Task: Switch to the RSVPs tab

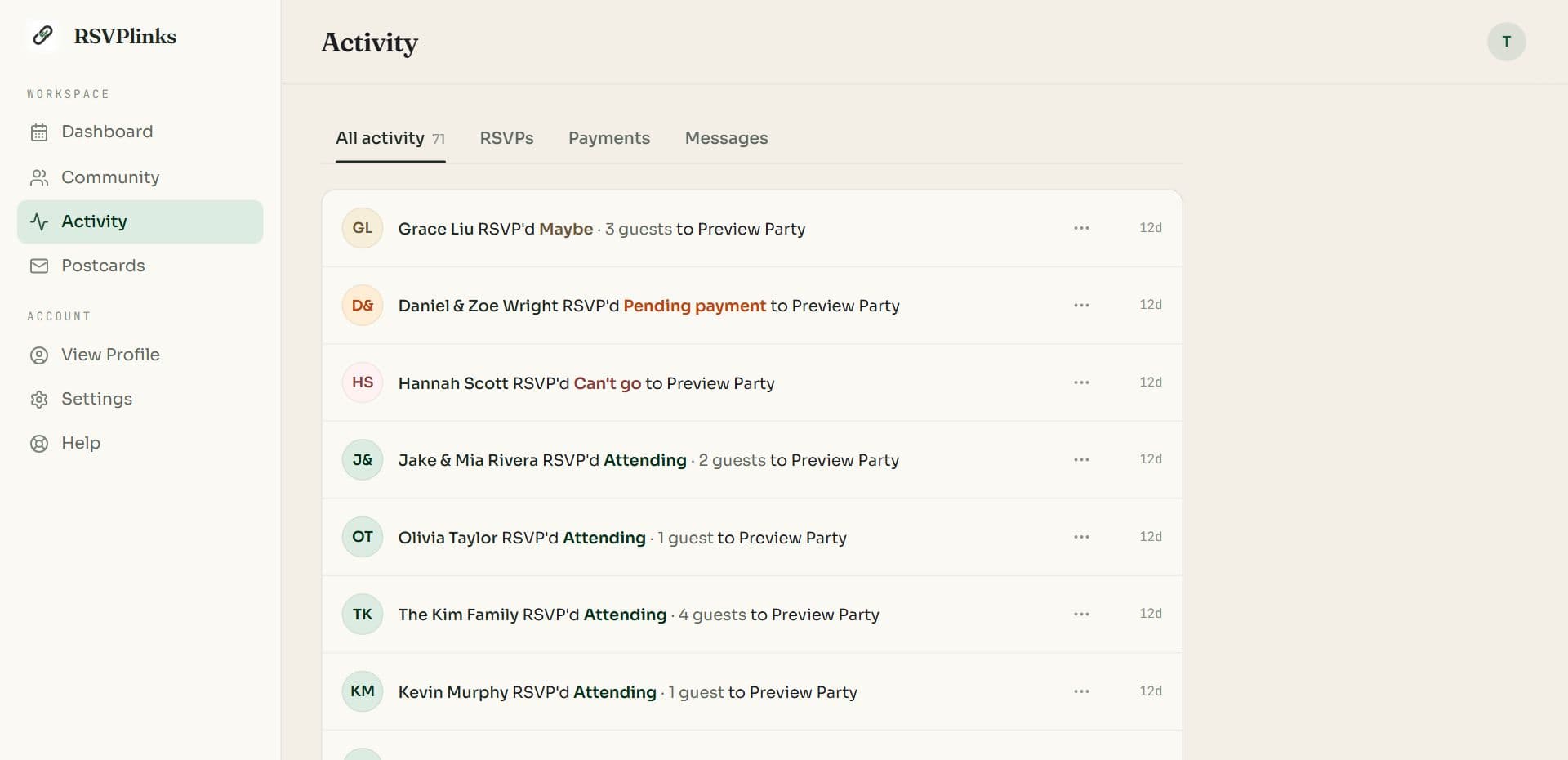Action: pos(506,138)
